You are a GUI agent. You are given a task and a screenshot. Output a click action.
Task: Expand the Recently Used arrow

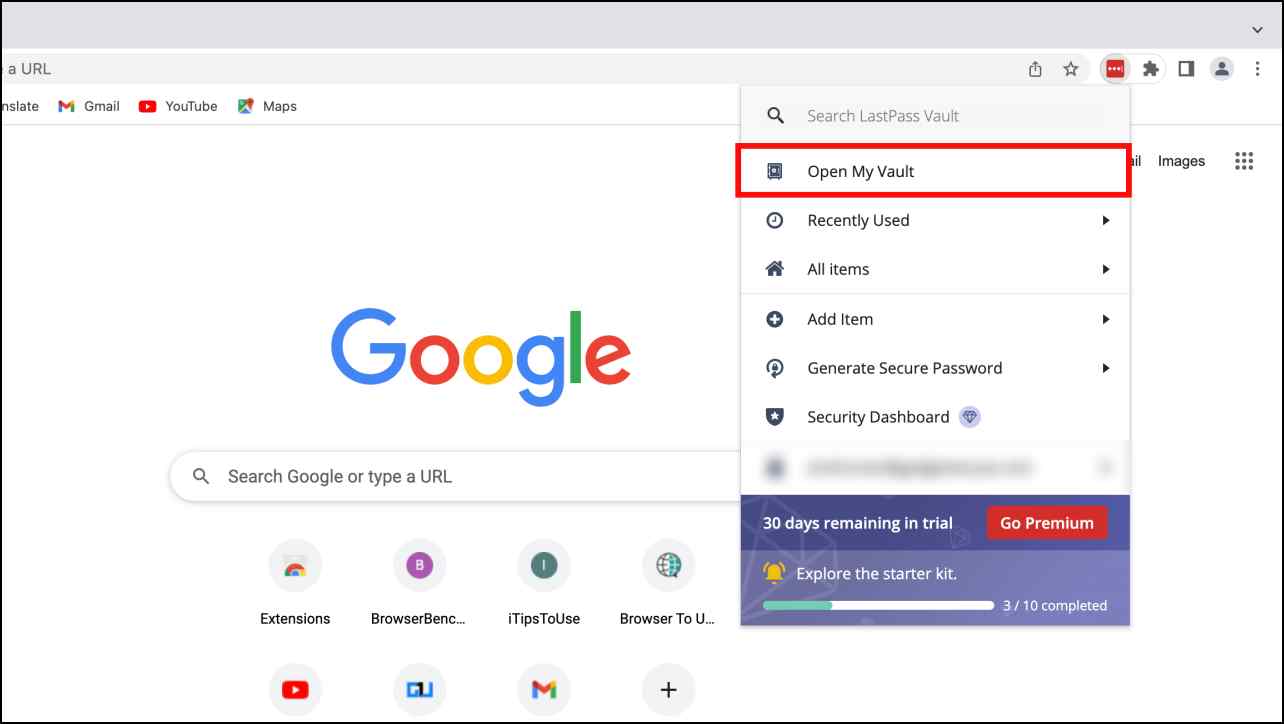click(1106, 220)
